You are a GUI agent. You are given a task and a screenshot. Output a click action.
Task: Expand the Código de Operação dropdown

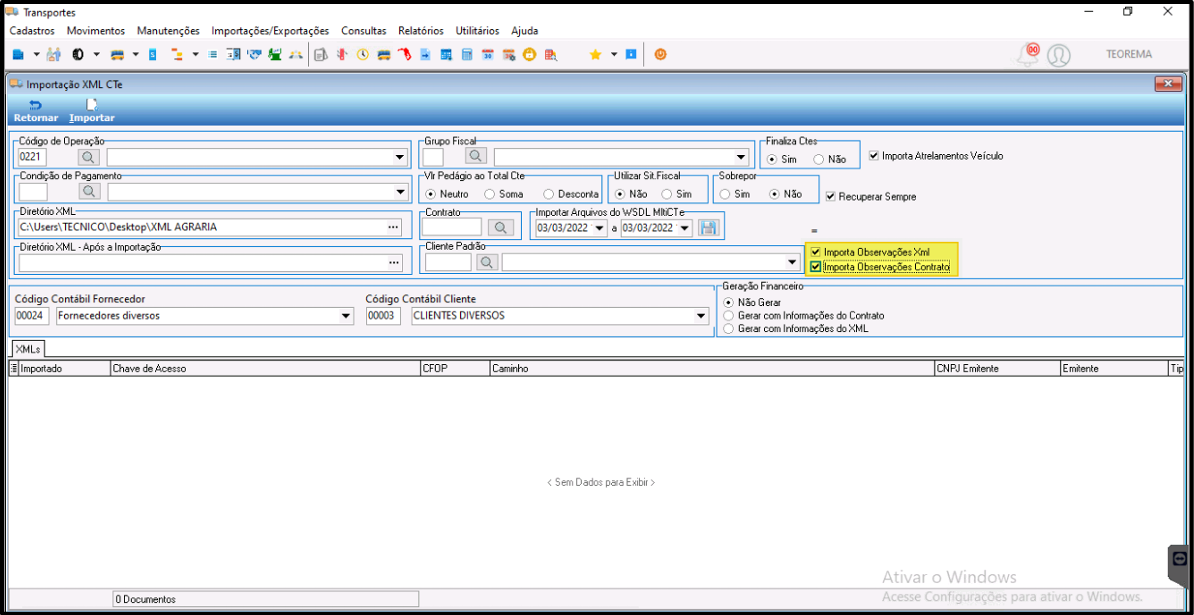coord(401,158)
